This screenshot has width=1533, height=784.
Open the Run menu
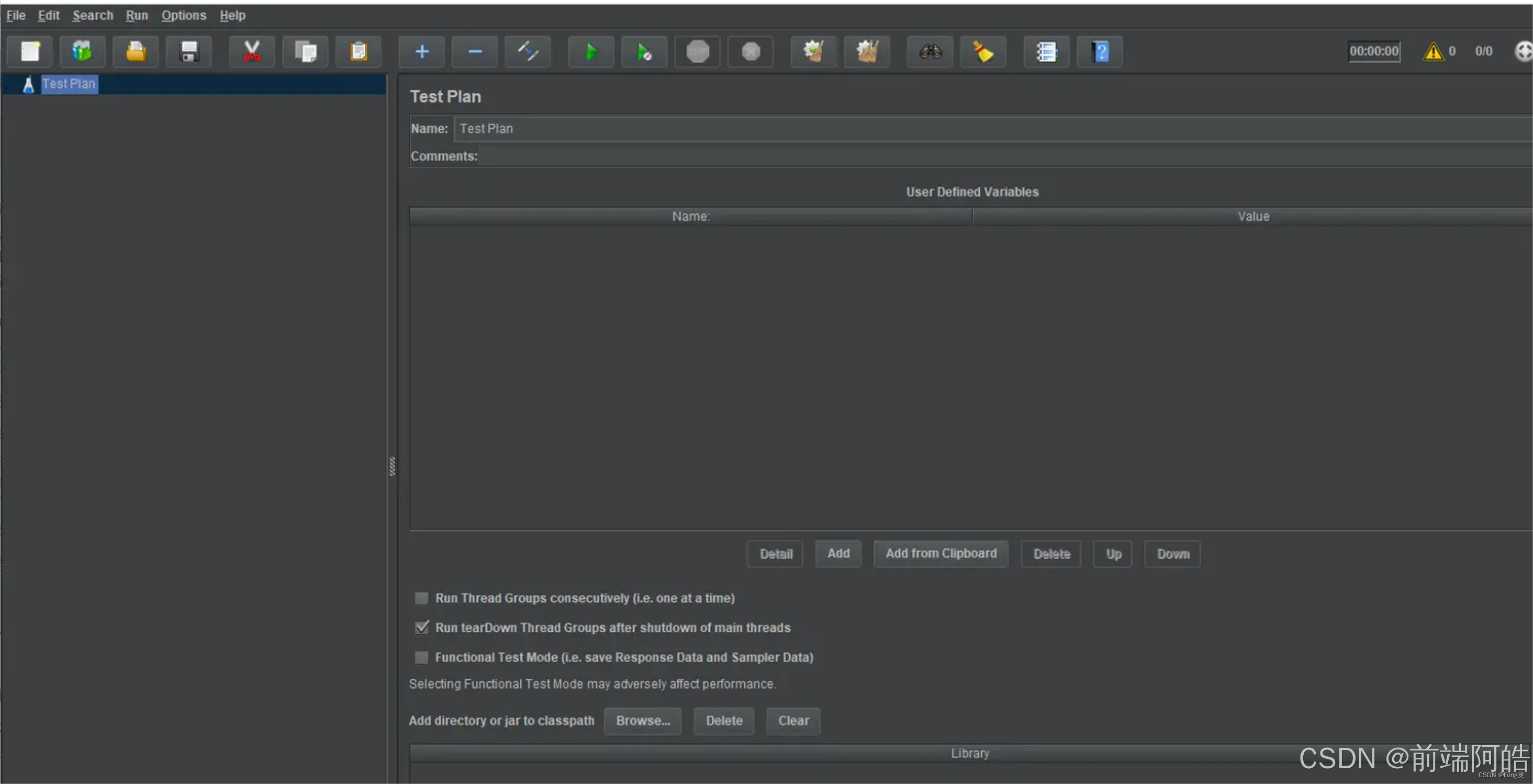136,16
